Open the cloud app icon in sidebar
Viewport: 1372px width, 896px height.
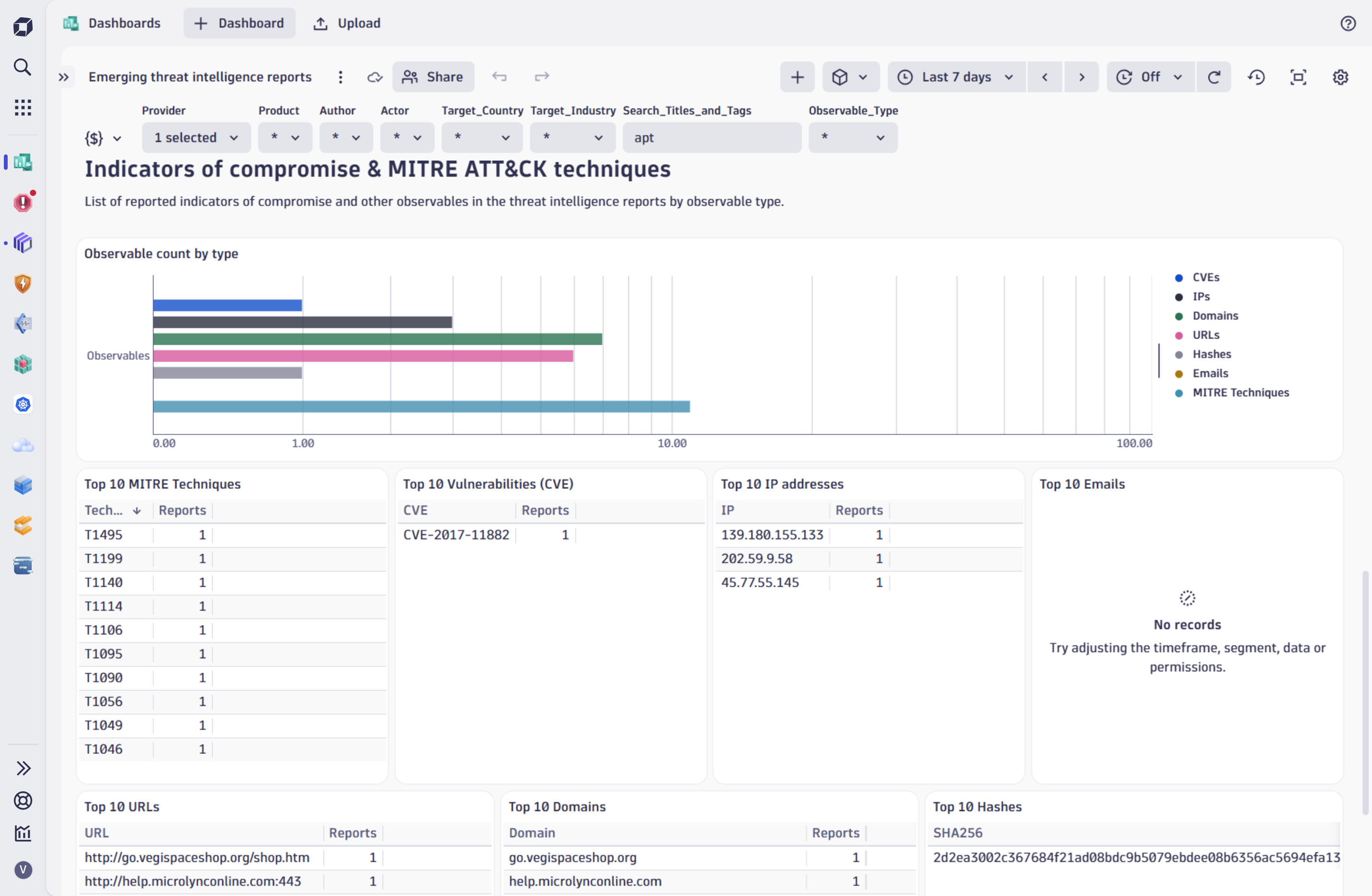click(x=23, y=445)
